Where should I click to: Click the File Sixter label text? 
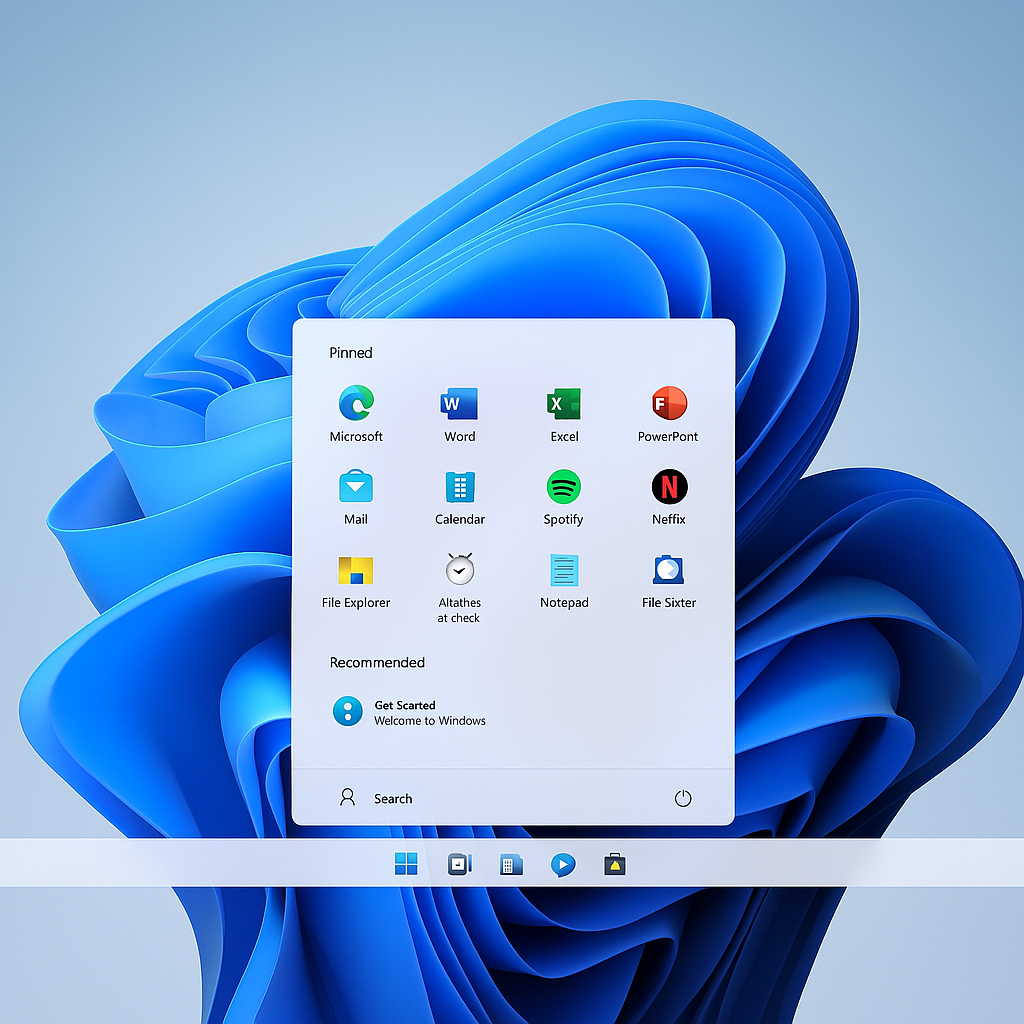[x=669, y=603]
